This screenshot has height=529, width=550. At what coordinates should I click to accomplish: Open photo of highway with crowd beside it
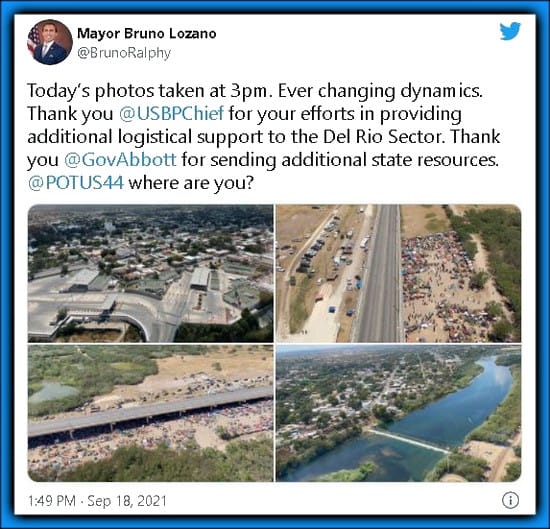pyautogui.click(x=398, y=273)
